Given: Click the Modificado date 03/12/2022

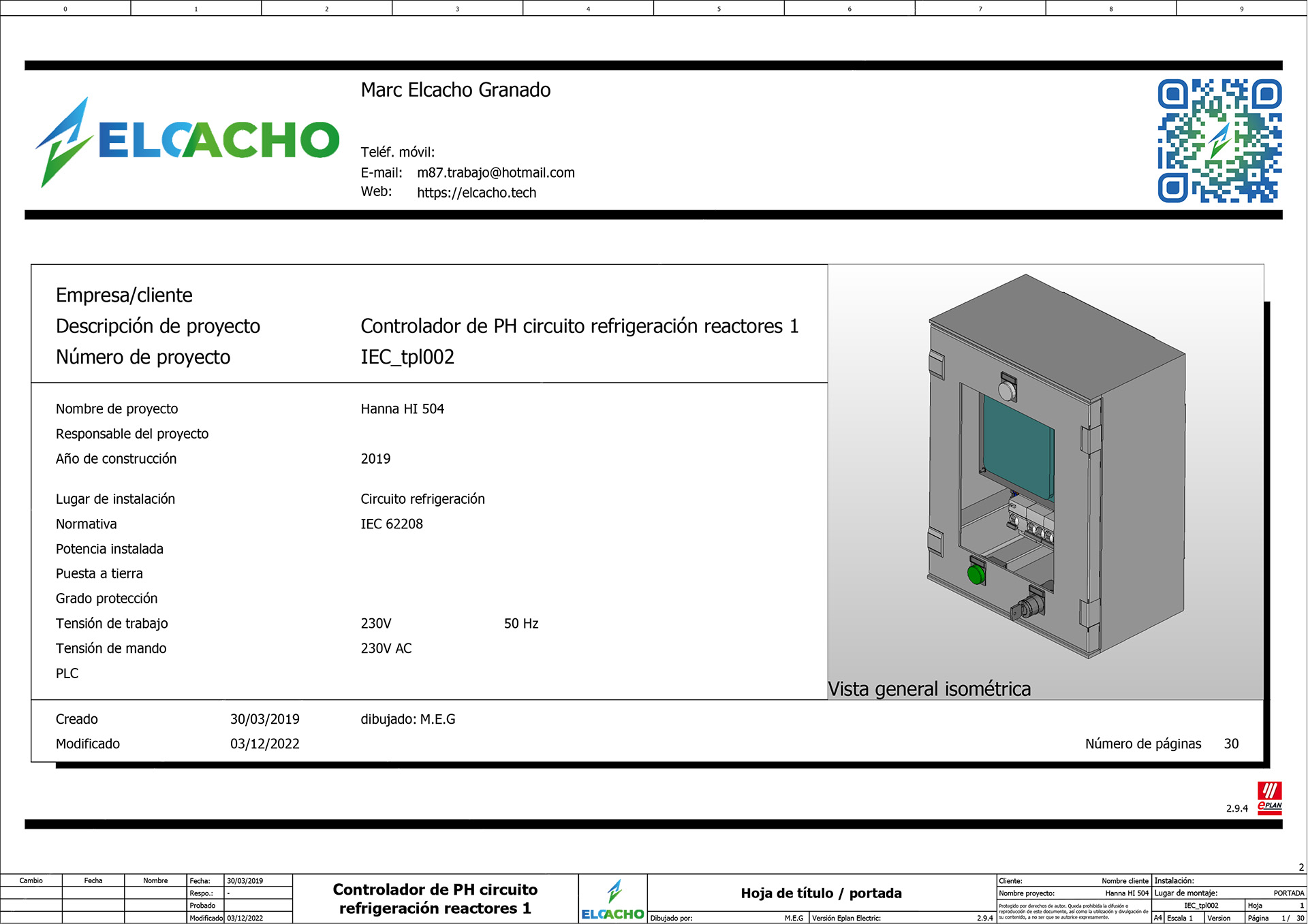Looking at the screenshot, I should pyautogui.click(x=264, y=744).
